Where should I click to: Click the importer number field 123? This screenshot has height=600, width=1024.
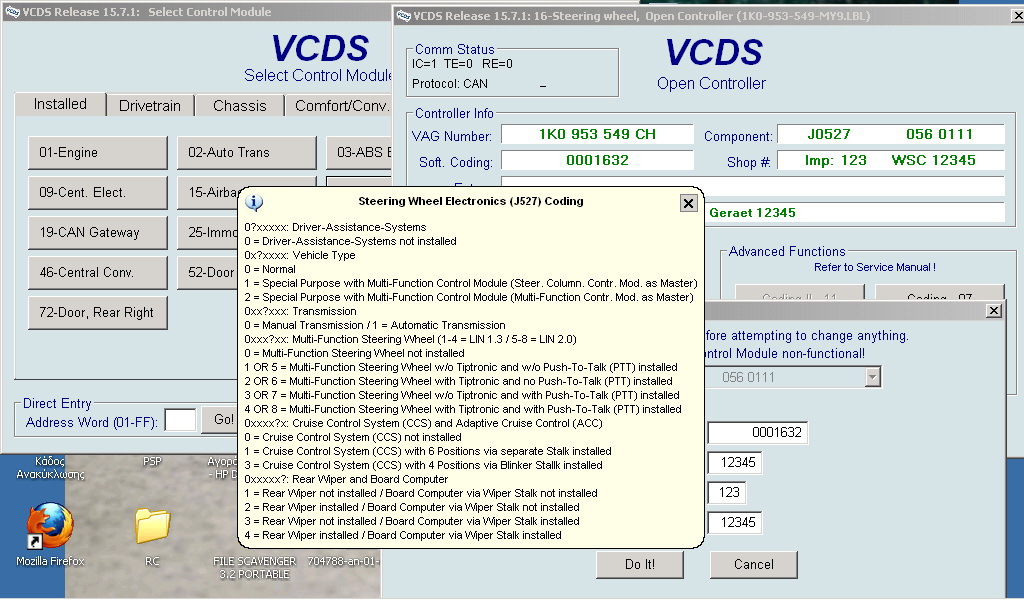pos(728,492)
